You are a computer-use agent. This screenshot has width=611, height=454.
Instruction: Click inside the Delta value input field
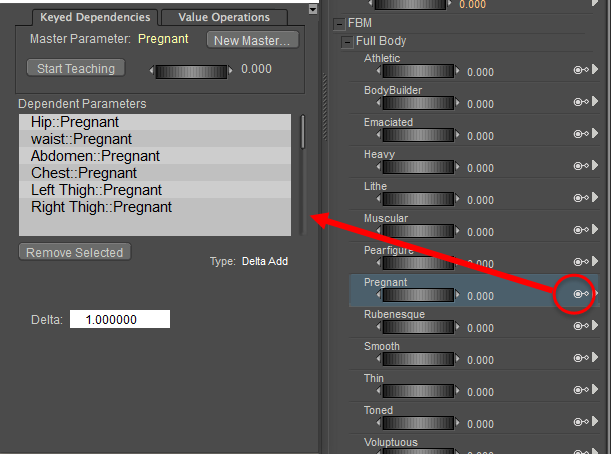click(x=120, y=319)
